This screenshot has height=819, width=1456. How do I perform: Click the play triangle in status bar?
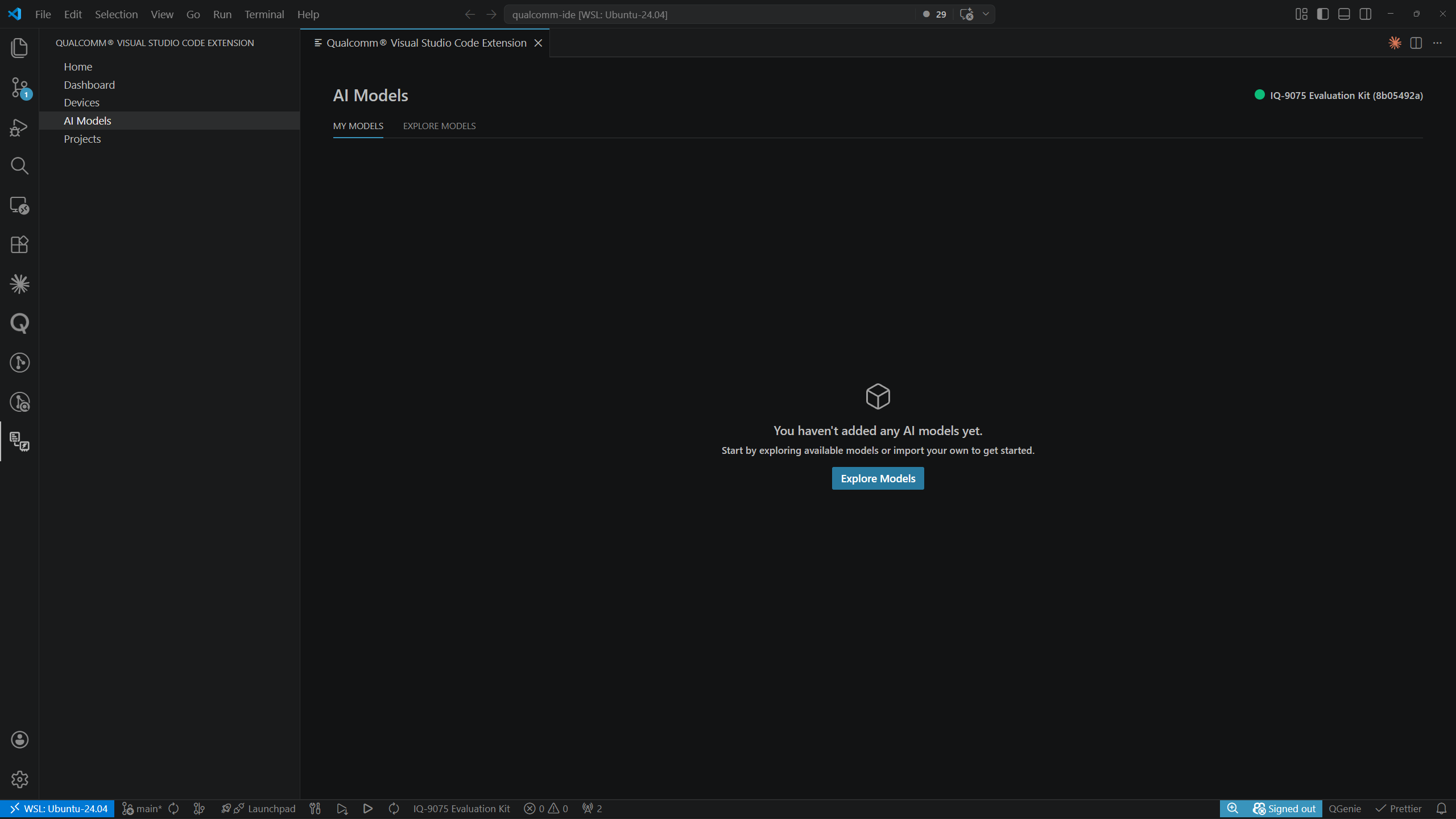(x=368, y=809)
